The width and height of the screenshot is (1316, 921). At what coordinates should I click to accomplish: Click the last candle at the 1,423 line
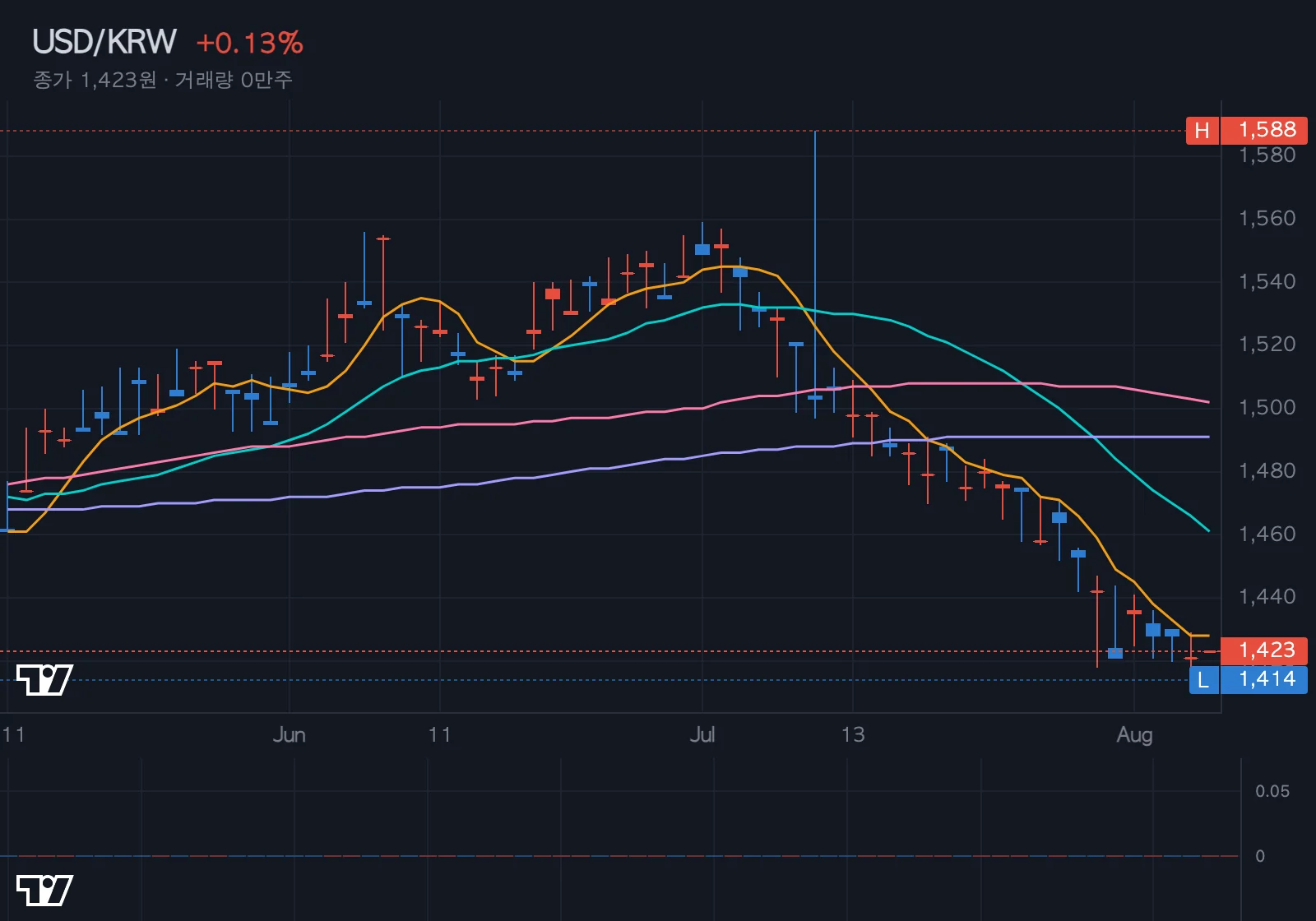pyautogui.click(x=1210, y=651)
